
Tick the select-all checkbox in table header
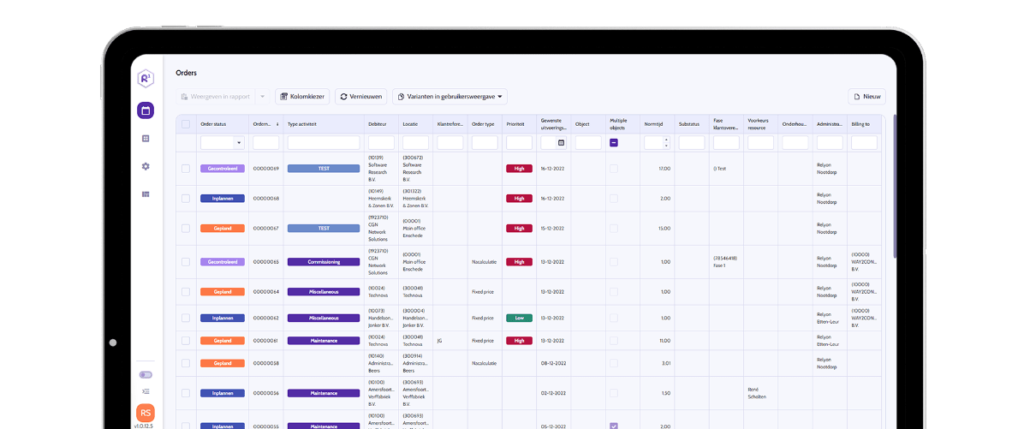[x=185, y=124]
